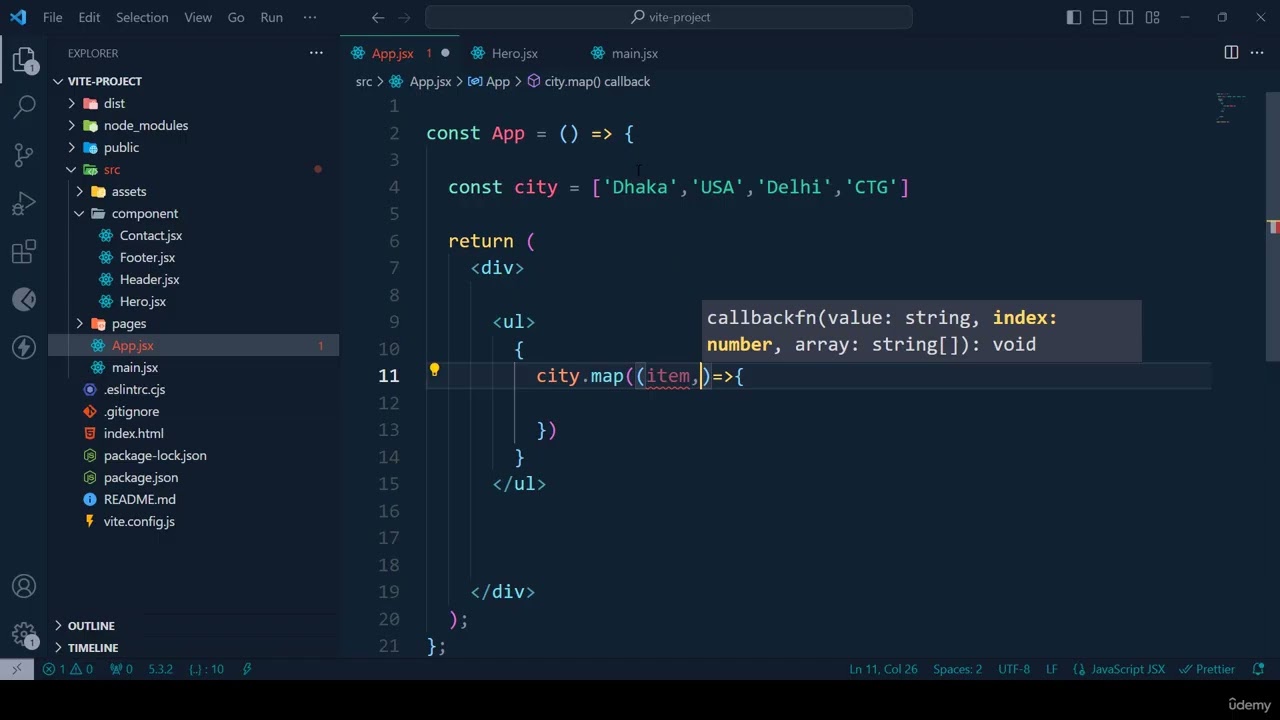The height and width of the screenshot is (720, 1280).
Task: Open the Selection menu
Action: pyautogui.click(x=142, y=17)
